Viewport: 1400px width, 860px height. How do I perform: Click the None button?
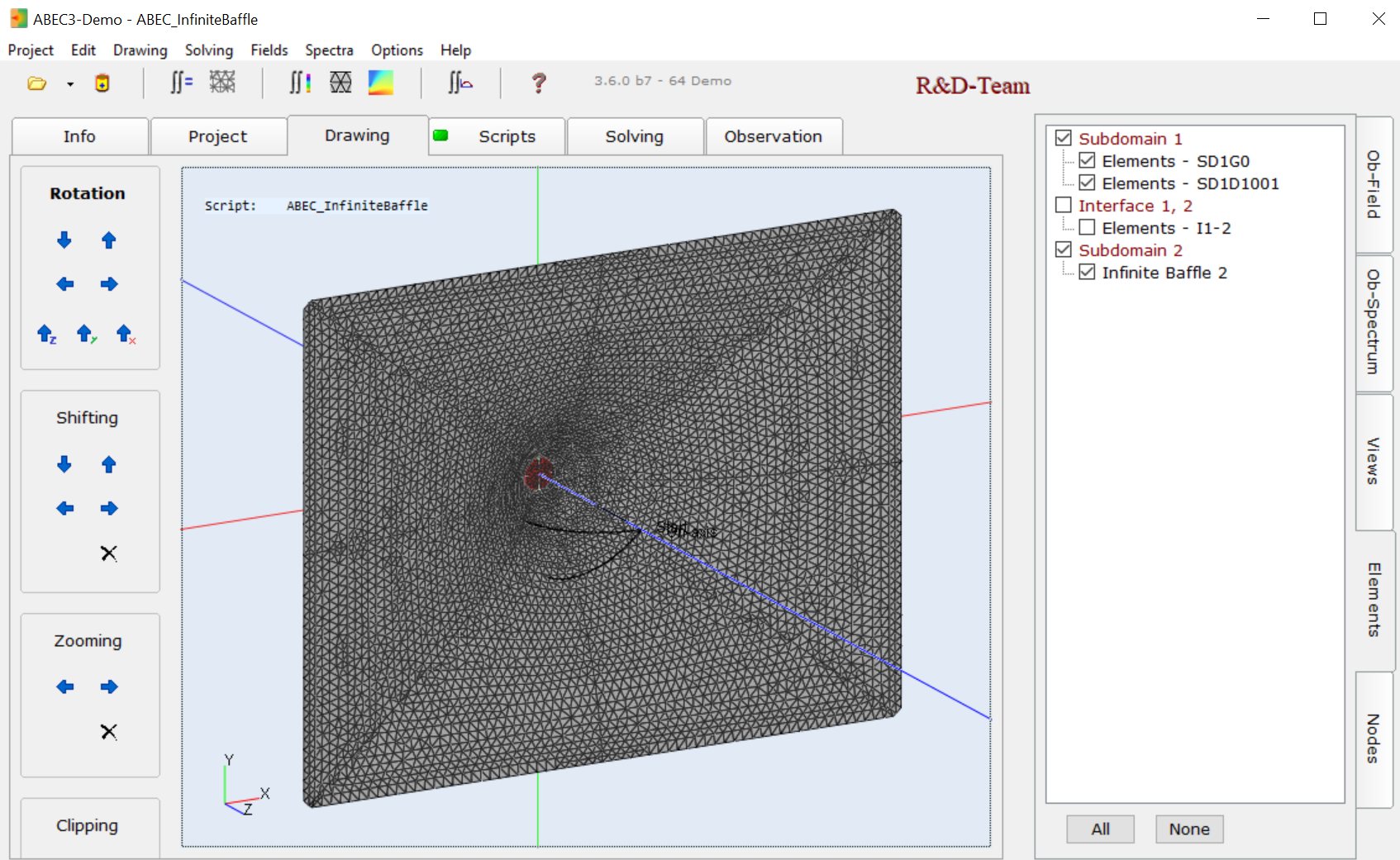point(1189,829)
